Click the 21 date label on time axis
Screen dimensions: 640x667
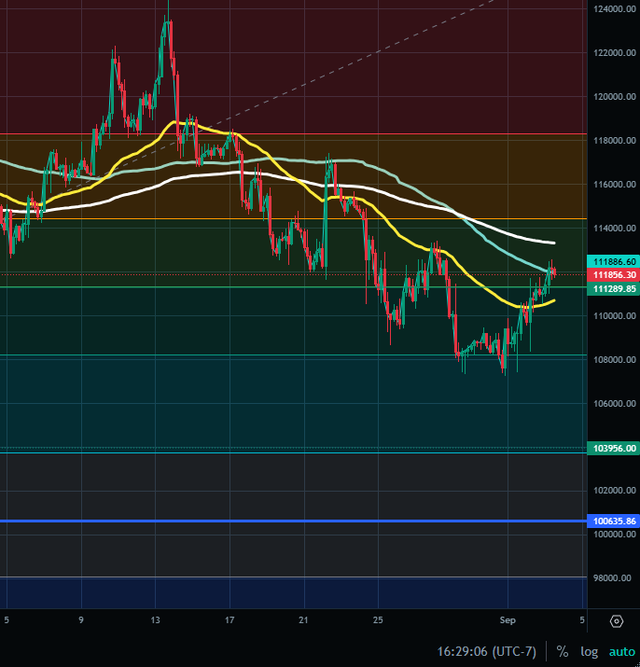coord(304,620)
